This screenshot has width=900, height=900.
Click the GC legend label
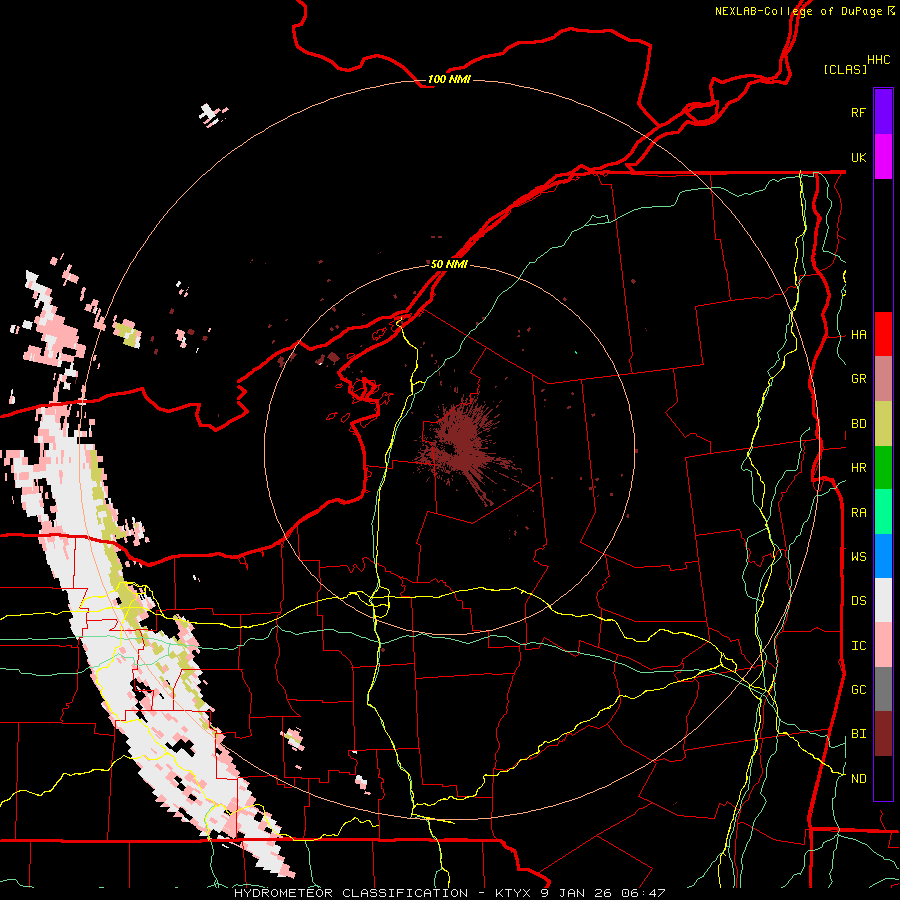coord(859,690)
